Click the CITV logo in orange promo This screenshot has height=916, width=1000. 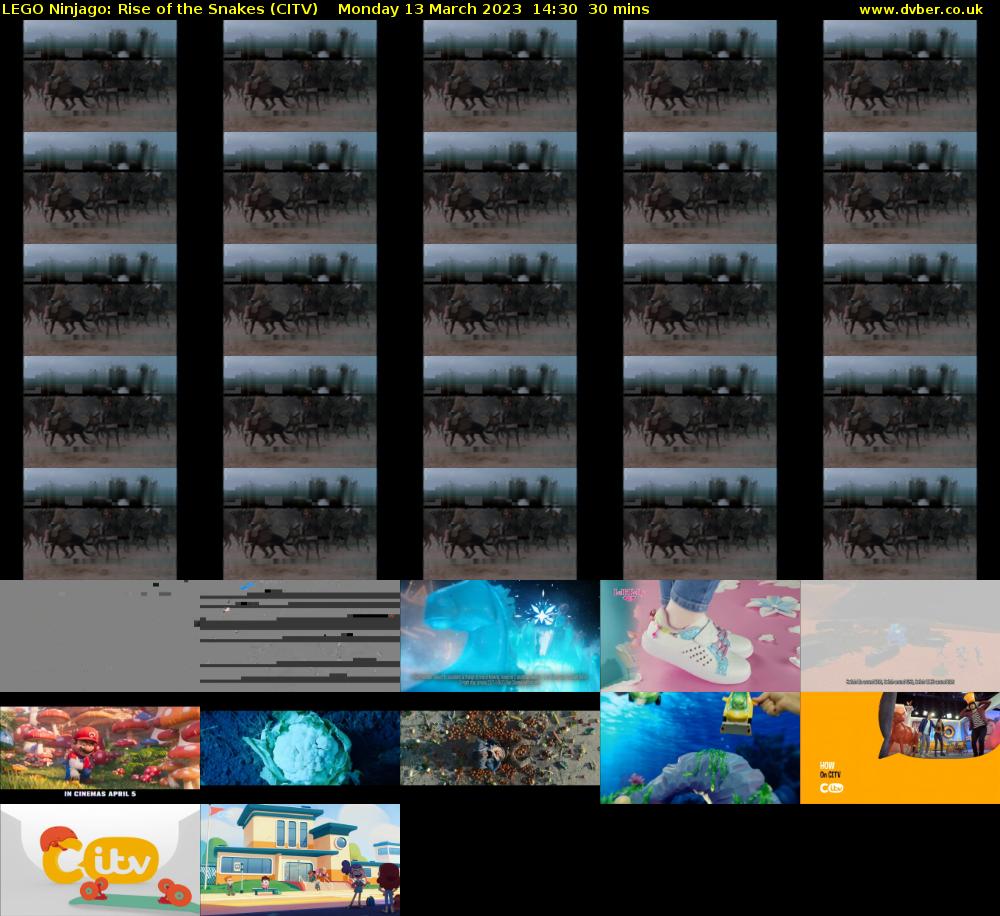click(x=832, y=788)
